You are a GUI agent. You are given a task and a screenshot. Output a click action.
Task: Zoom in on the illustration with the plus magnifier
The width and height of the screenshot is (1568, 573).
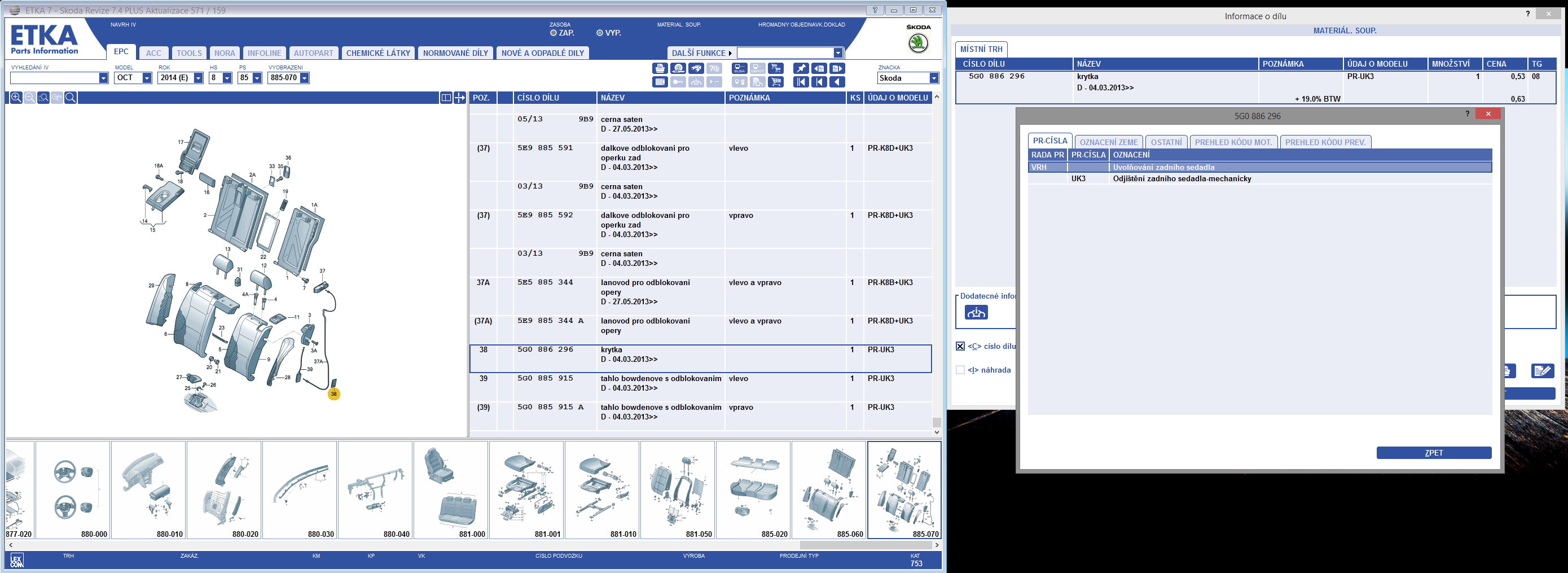[x=16, y=98]
